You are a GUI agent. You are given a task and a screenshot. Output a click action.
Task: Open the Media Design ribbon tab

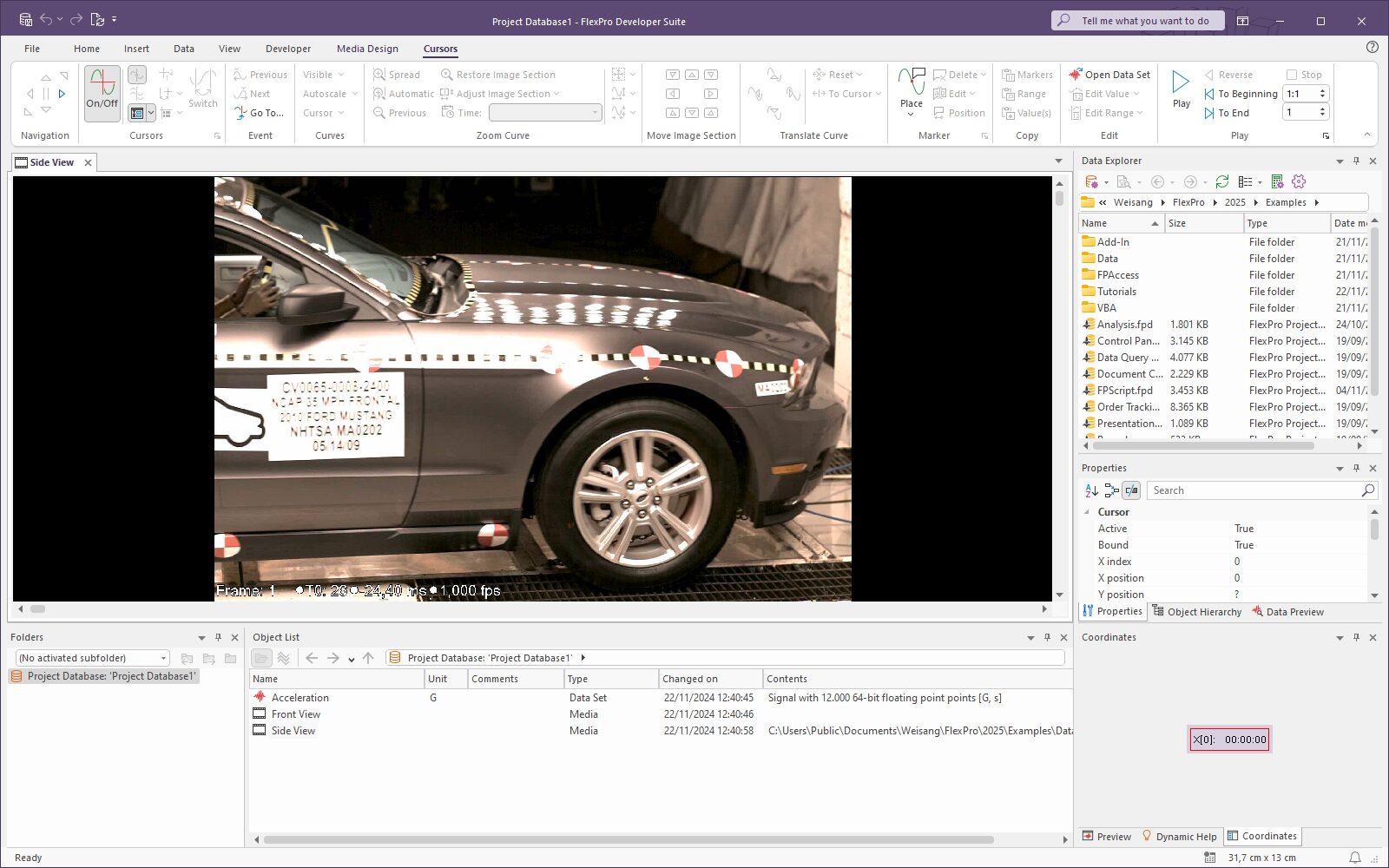(367, 49)
